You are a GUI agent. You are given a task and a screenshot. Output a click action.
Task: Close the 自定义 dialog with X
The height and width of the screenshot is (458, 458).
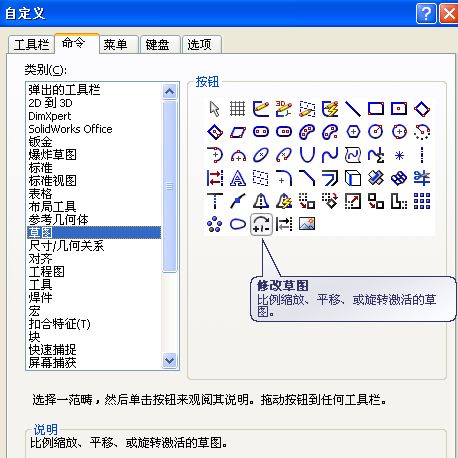point(449,14)
